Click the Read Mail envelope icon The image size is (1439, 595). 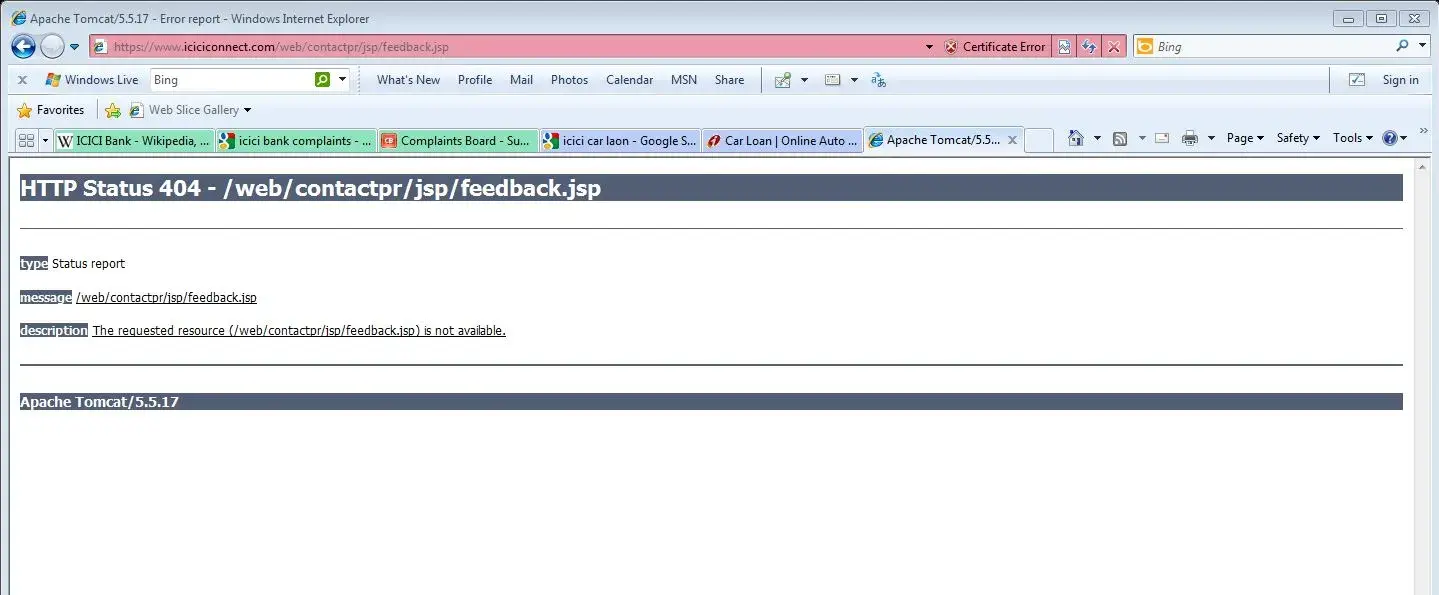point(1162,138)
